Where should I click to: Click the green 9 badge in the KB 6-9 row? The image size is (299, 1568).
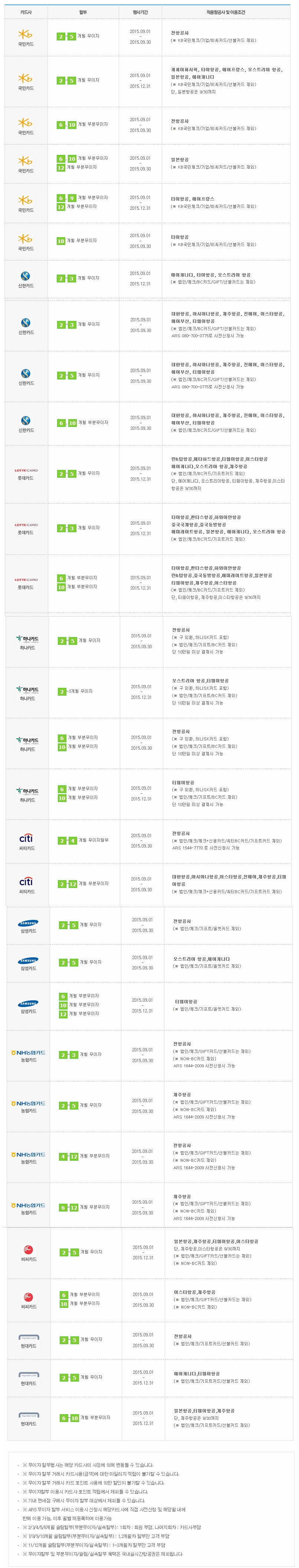click(x=71, y=198)
